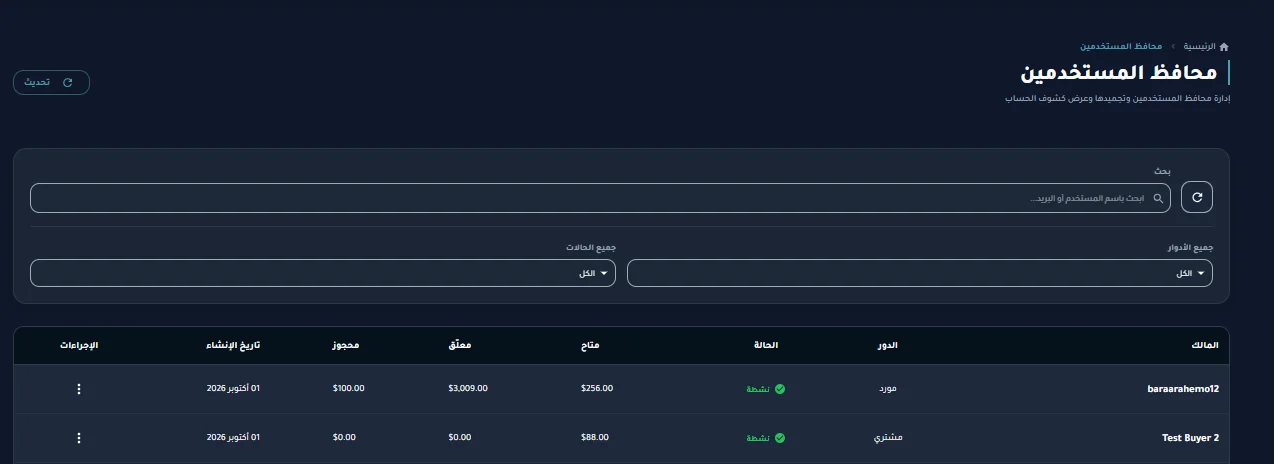This screenshot has width=1274, height=464.
Task: Click the user name search field
Action: tap(600, 198)
